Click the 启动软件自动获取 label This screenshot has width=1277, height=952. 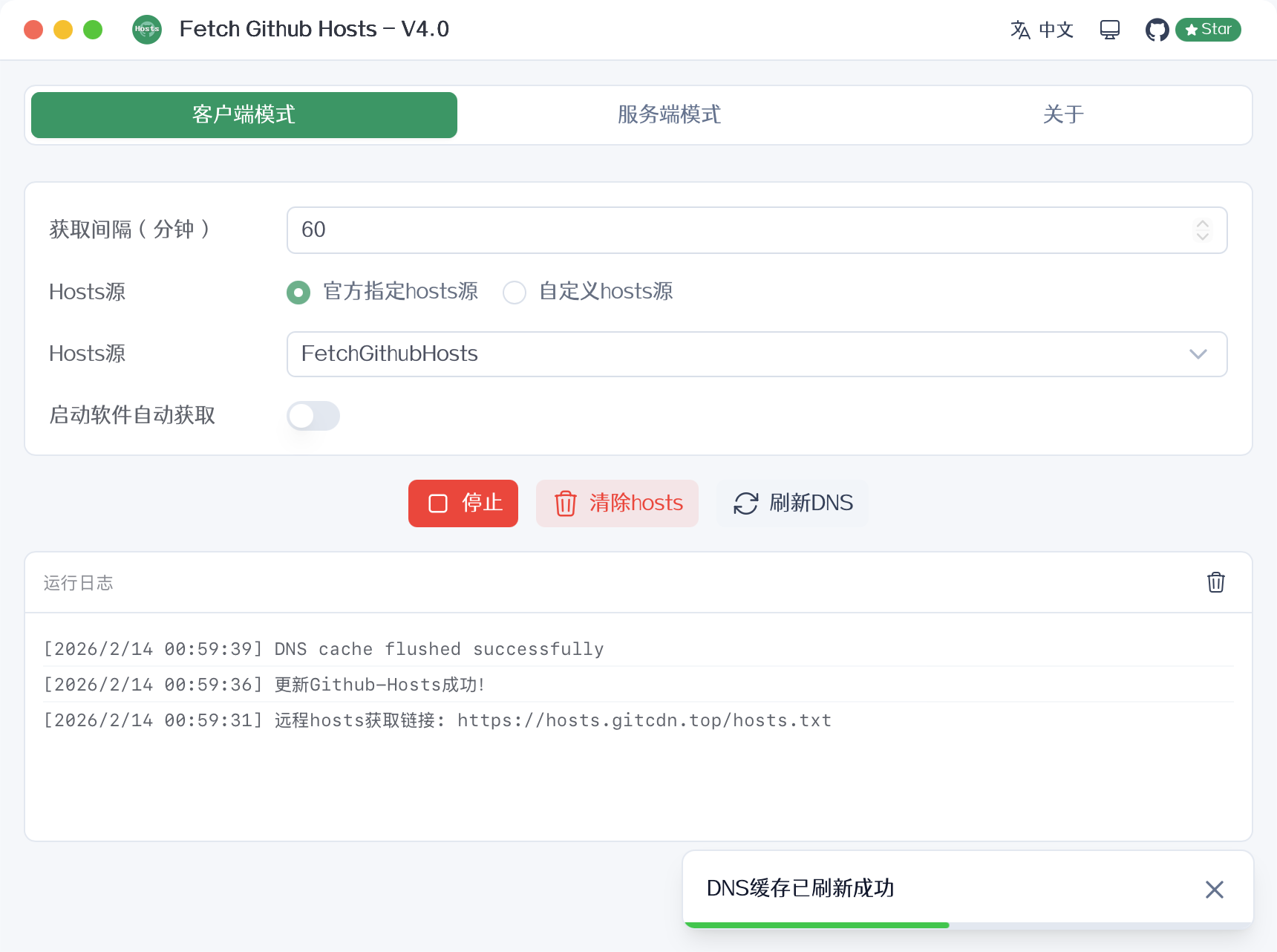[132, 415]
